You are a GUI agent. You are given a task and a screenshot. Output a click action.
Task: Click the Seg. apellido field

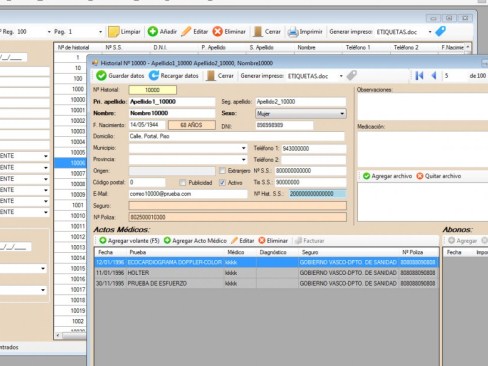coord(301,102)
